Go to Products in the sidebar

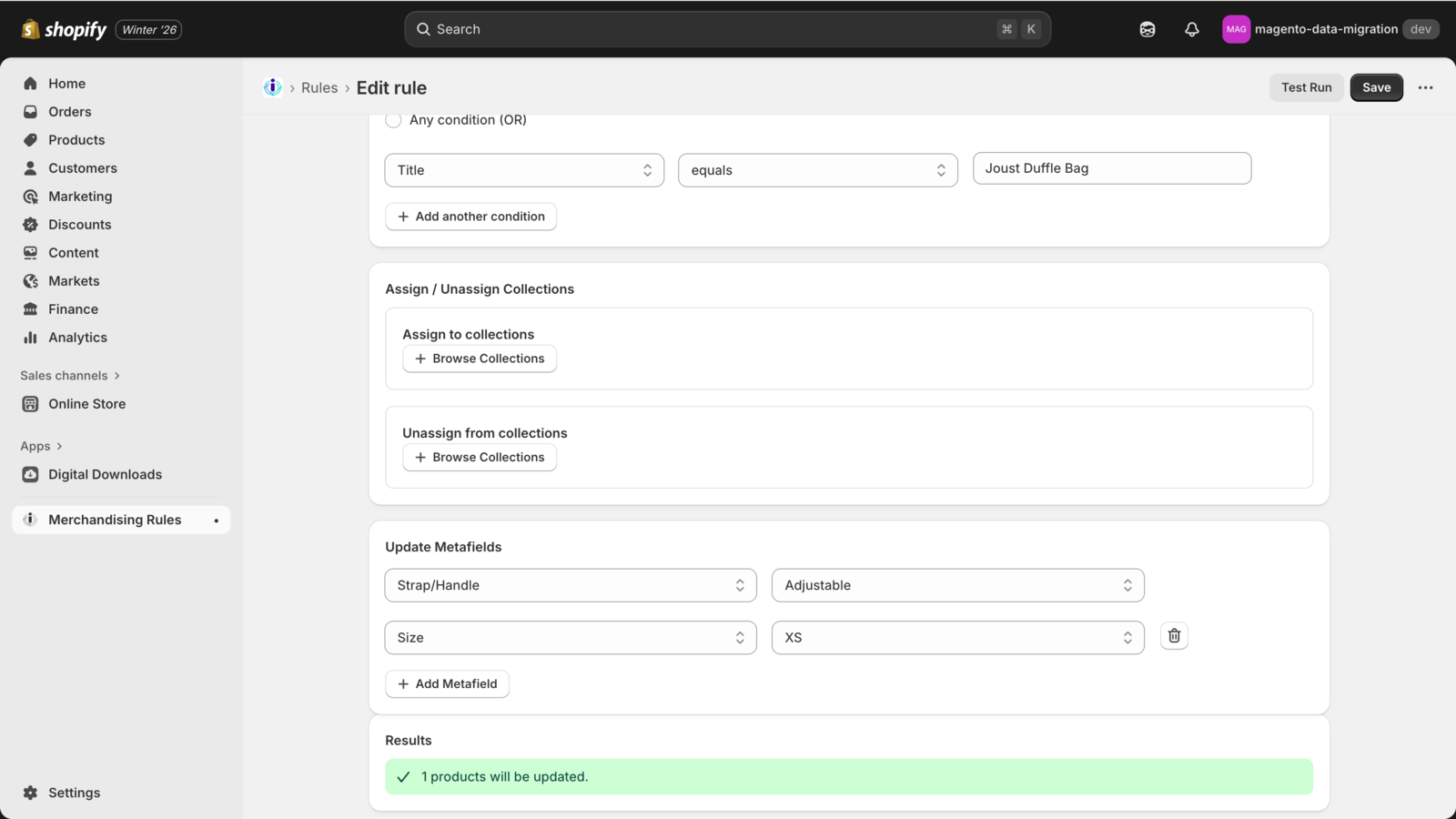click(76, 140)
